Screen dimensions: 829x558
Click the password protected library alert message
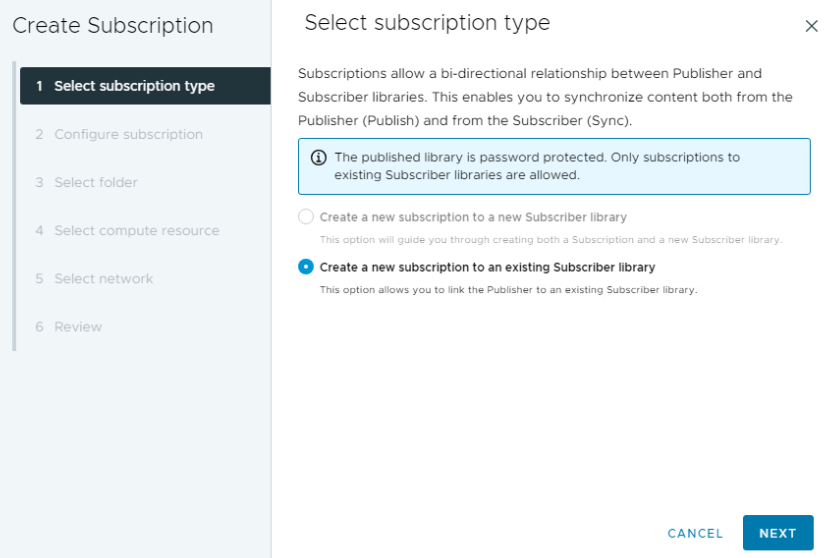click(537, 166)
